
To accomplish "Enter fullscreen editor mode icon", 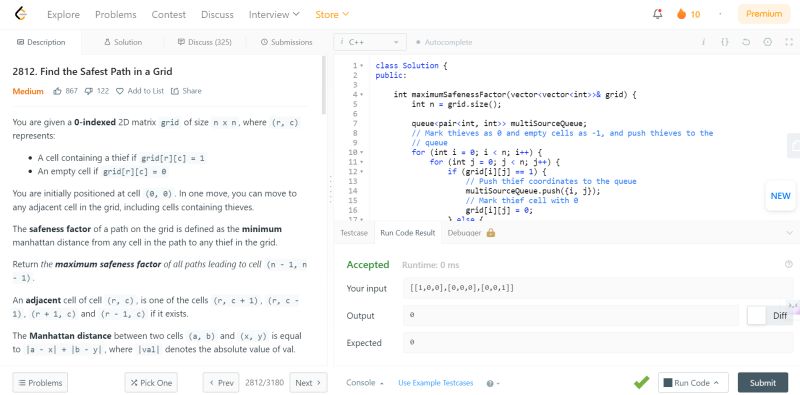I will [788, 42].
